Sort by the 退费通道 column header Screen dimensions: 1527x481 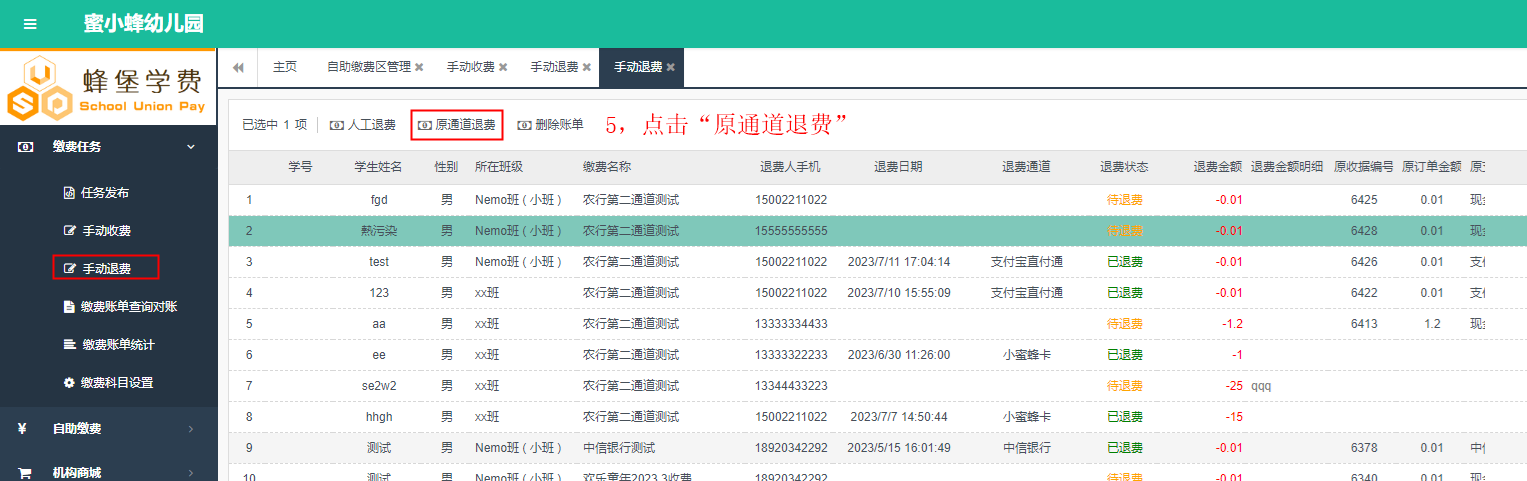click(1026, 167)
